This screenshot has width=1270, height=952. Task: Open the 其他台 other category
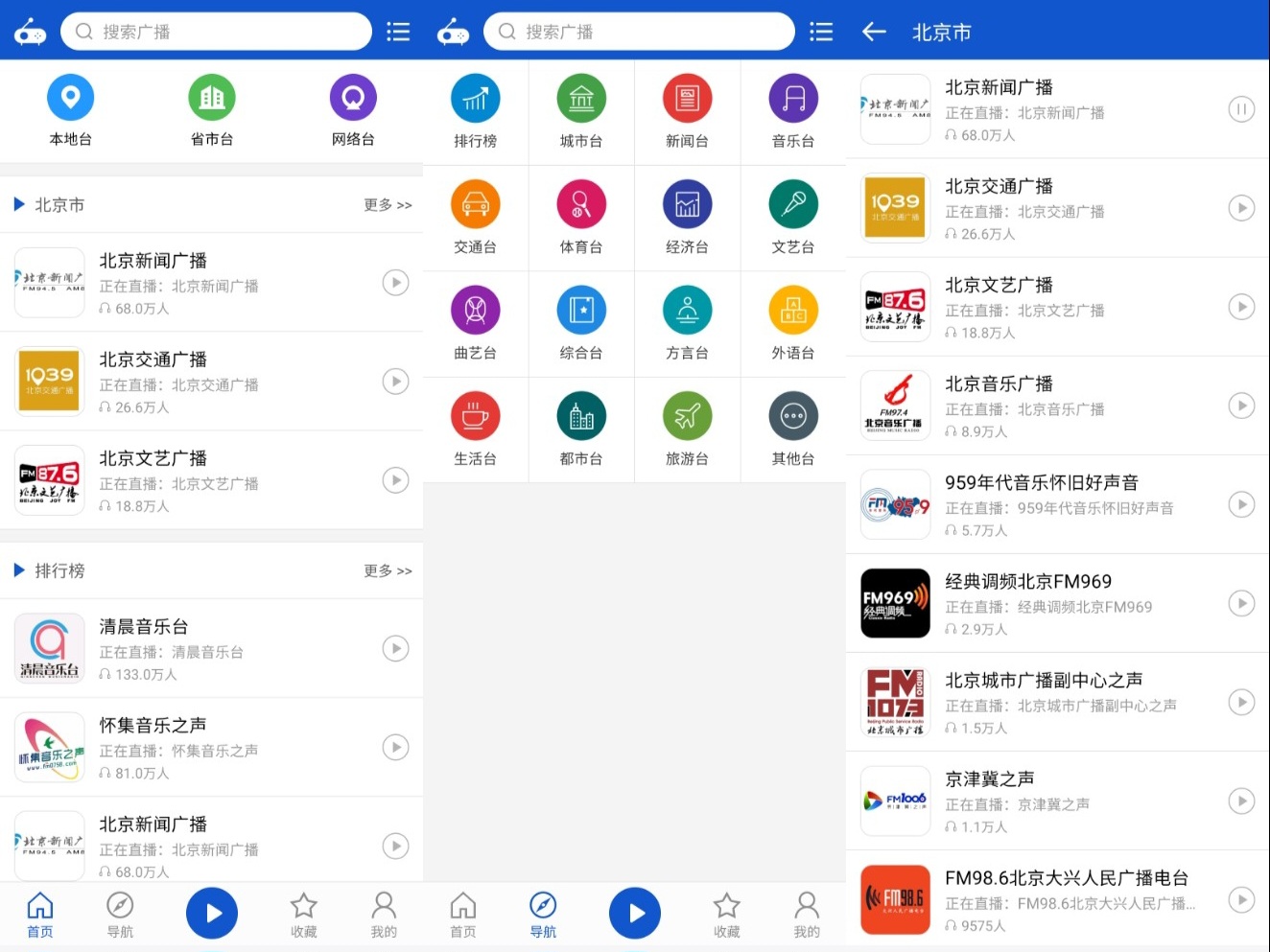point(793,430)
